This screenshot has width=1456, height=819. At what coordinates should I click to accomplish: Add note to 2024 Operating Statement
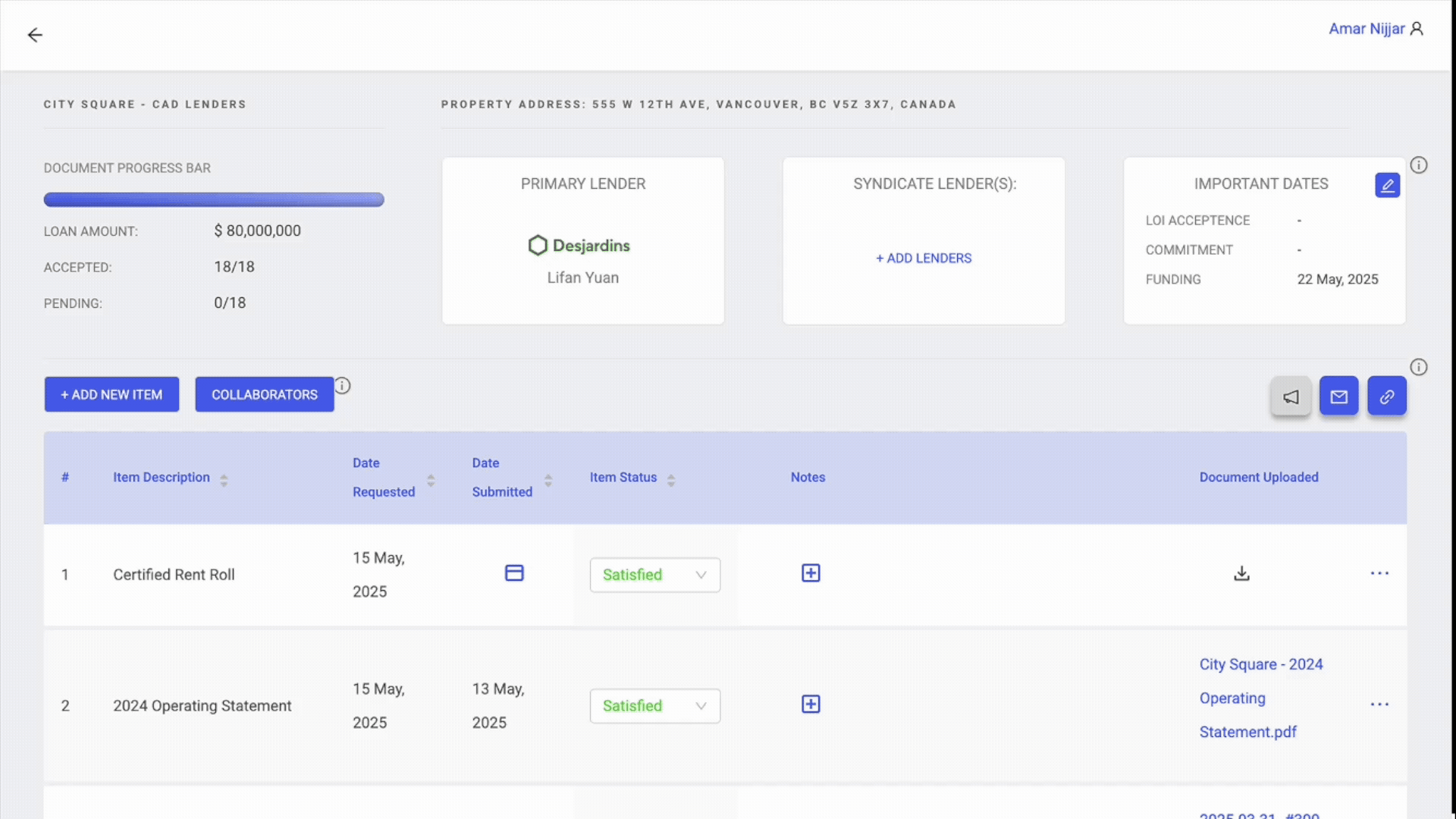tap(811, 704)
